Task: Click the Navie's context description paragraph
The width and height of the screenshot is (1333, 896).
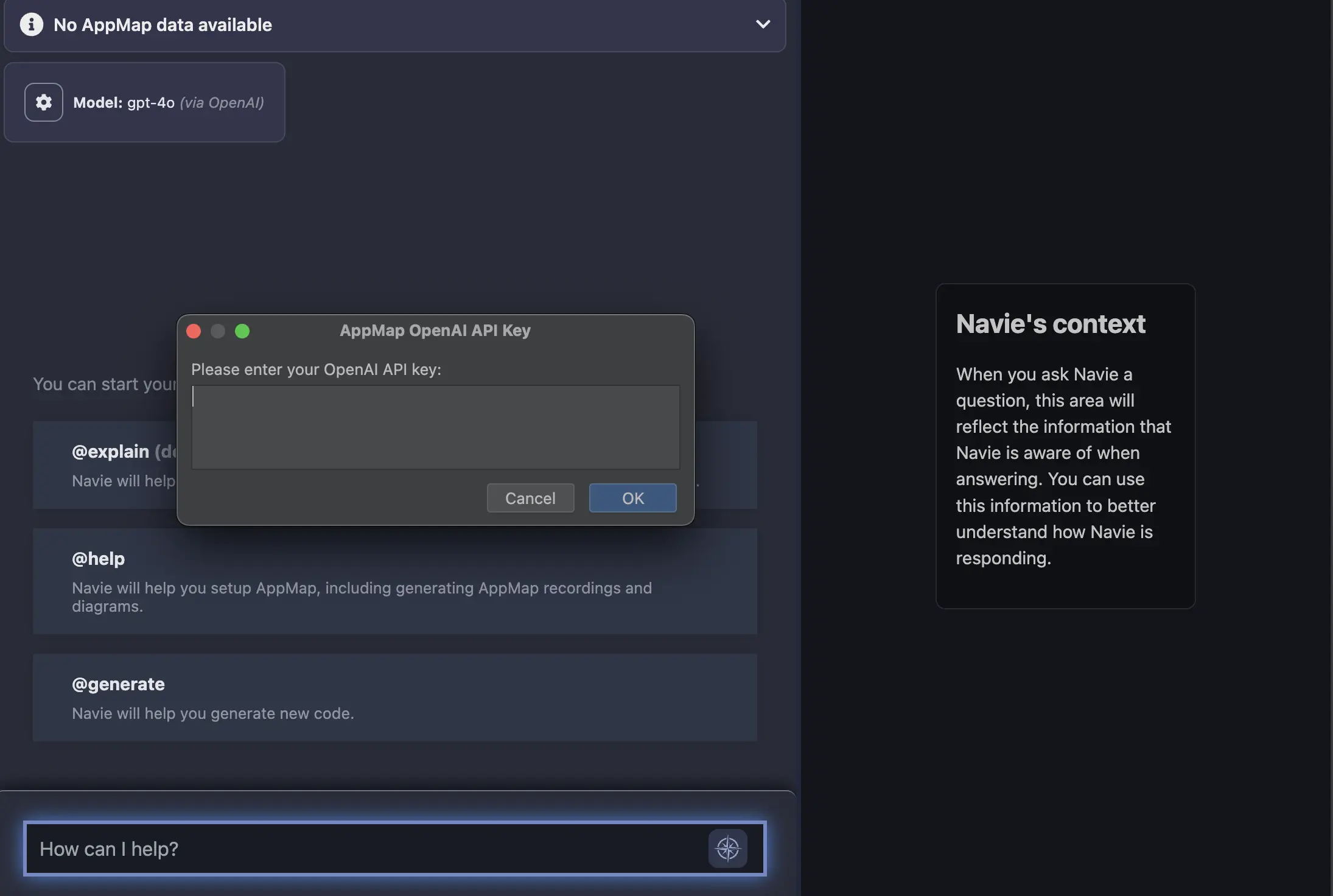Action: tap(1063, 466)
